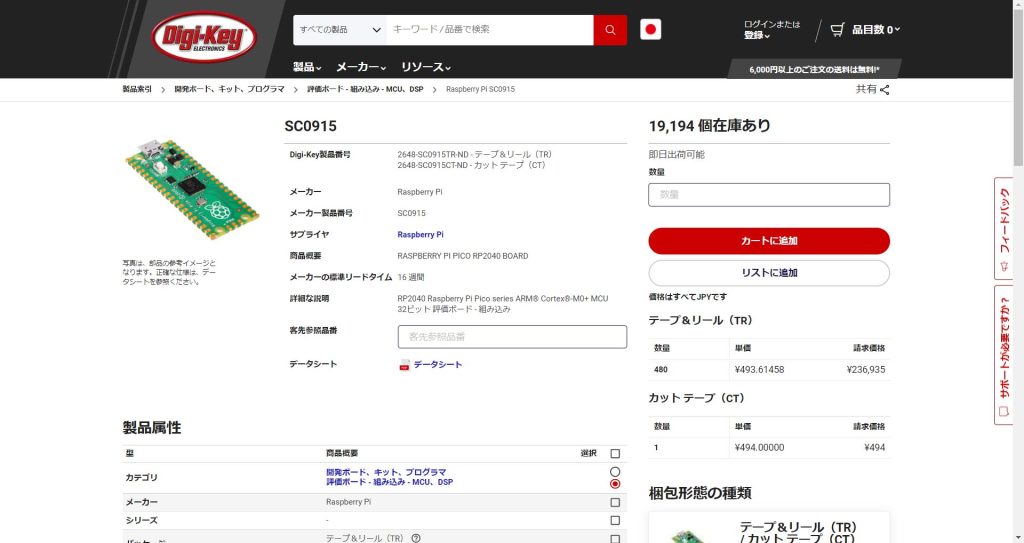1024x543 pixels.
Task: Select the 開発ボード、キット、プログラマ radio button
Action: pyautogui.click(x=615, y=472)
